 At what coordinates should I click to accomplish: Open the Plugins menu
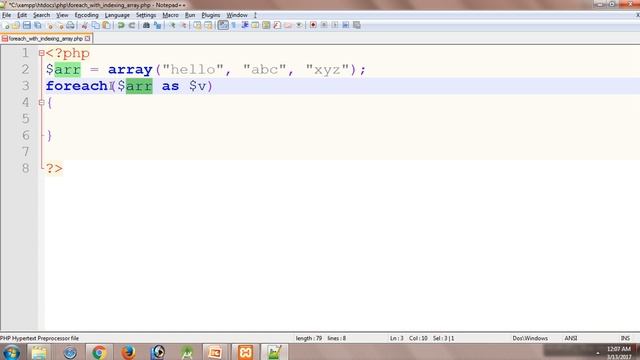click(x=211, y=15)
